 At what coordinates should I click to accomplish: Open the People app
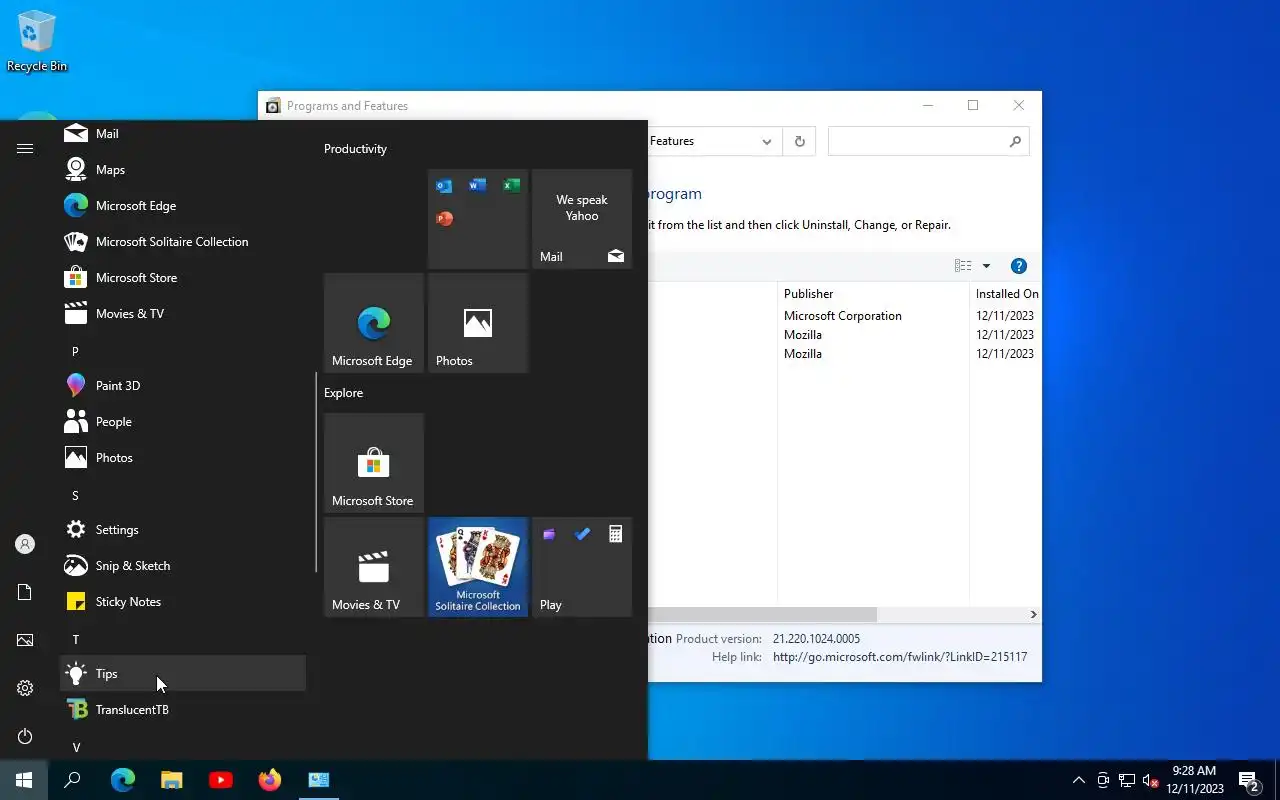[x=183, y=422]
